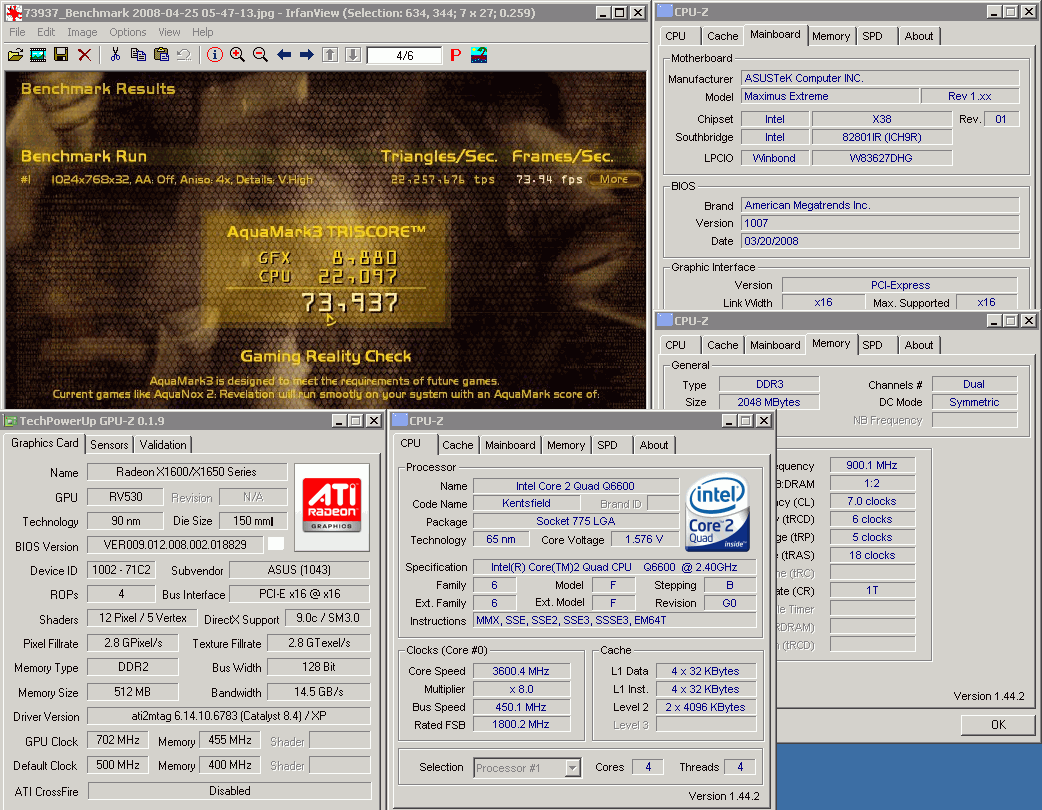Click the Driver Version ati2mtag field
Viewport: 1042px width, 810px height.
229,716
